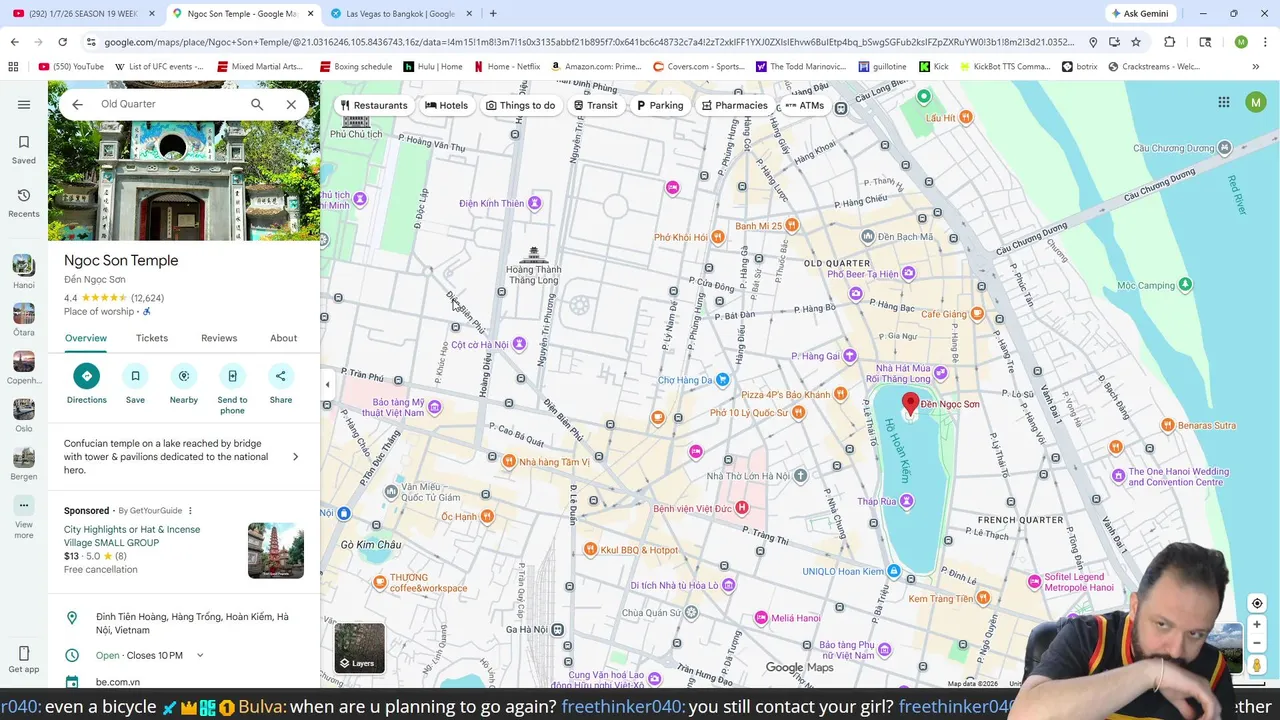The image size is (1280, 720).
Task: Reload the page
Action: click(x=62, y=42)
